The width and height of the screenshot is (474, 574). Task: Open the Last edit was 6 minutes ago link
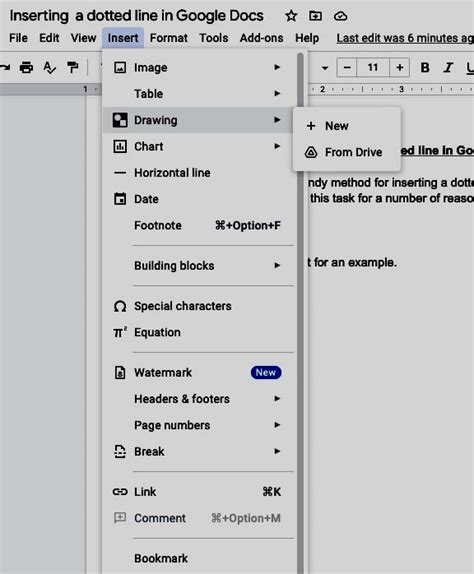(405, 38)
